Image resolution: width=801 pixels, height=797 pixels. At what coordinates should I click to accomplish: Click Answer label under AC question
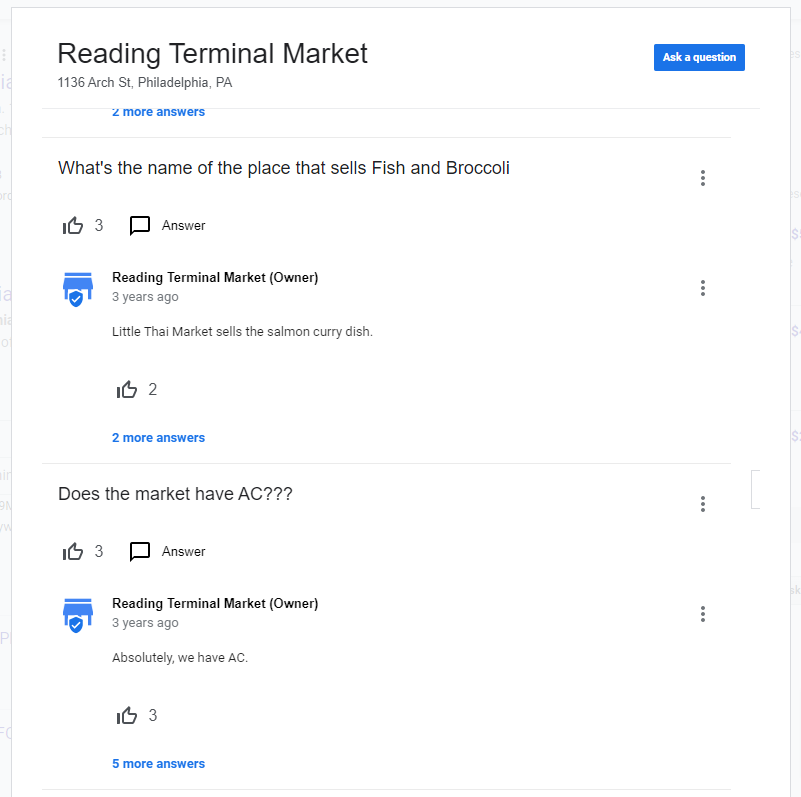pos(183,551)
